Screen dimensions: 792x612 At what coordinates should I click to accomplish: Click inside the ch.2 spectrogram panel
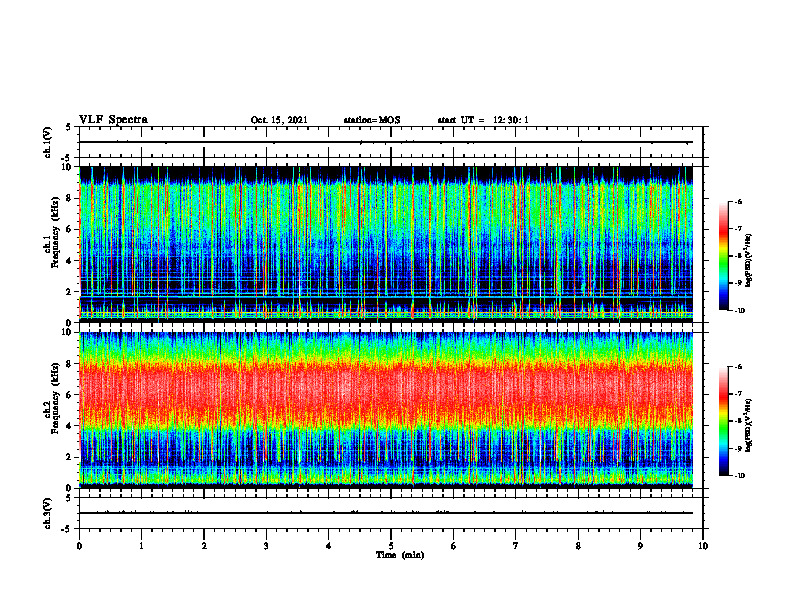click(386, 410)
